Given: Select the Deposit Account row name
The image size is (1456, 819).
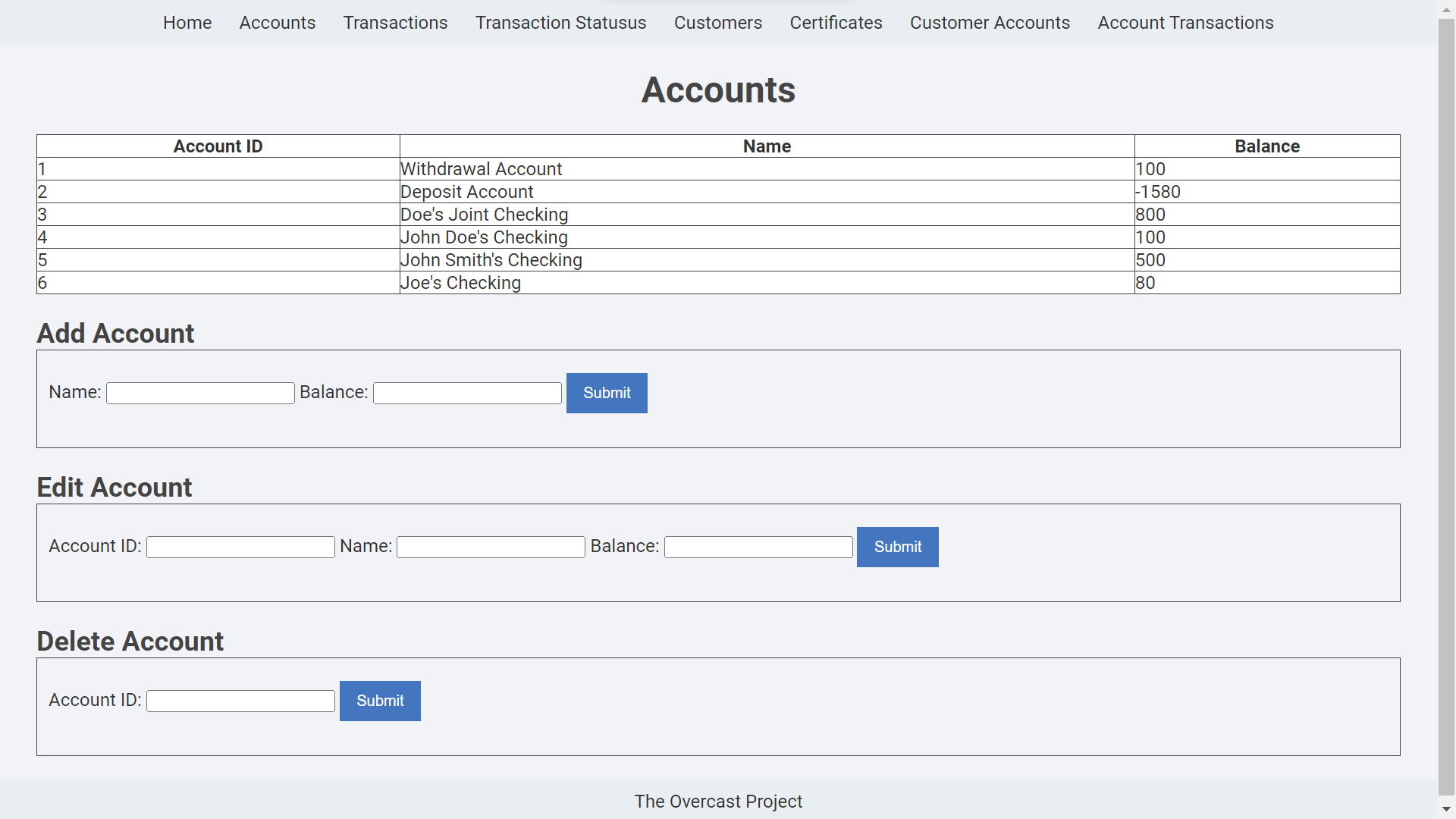Looking at the screenshot, I should (x=467, y=192).
